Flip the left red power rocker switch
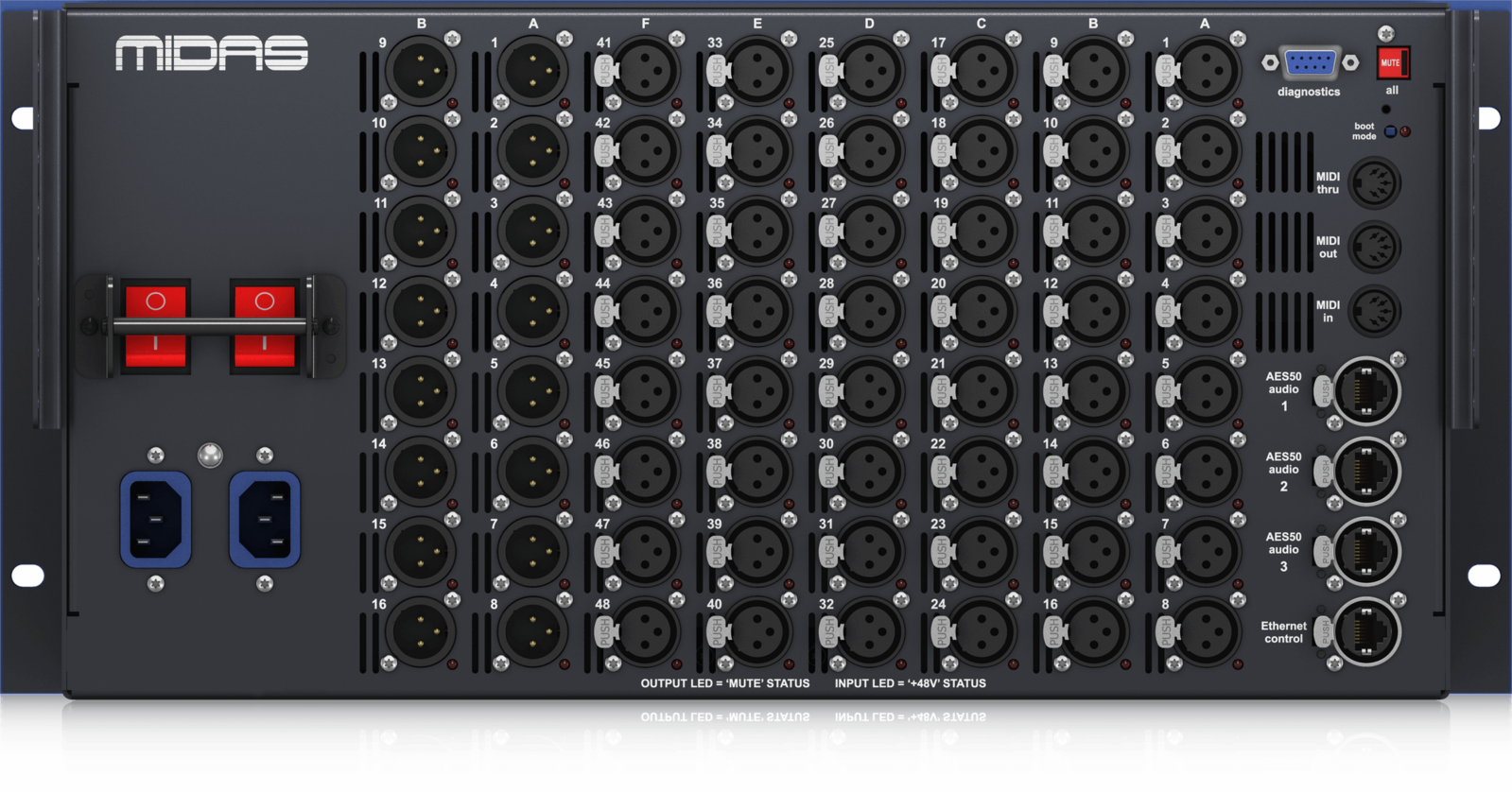Image resolution: width=1512 pixels, height=792 pixels. 156,326
